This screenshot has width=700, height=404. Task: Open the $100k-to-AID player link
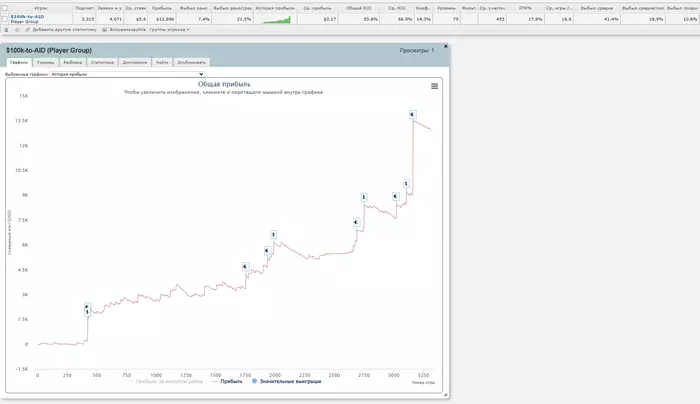pos(27,17)
